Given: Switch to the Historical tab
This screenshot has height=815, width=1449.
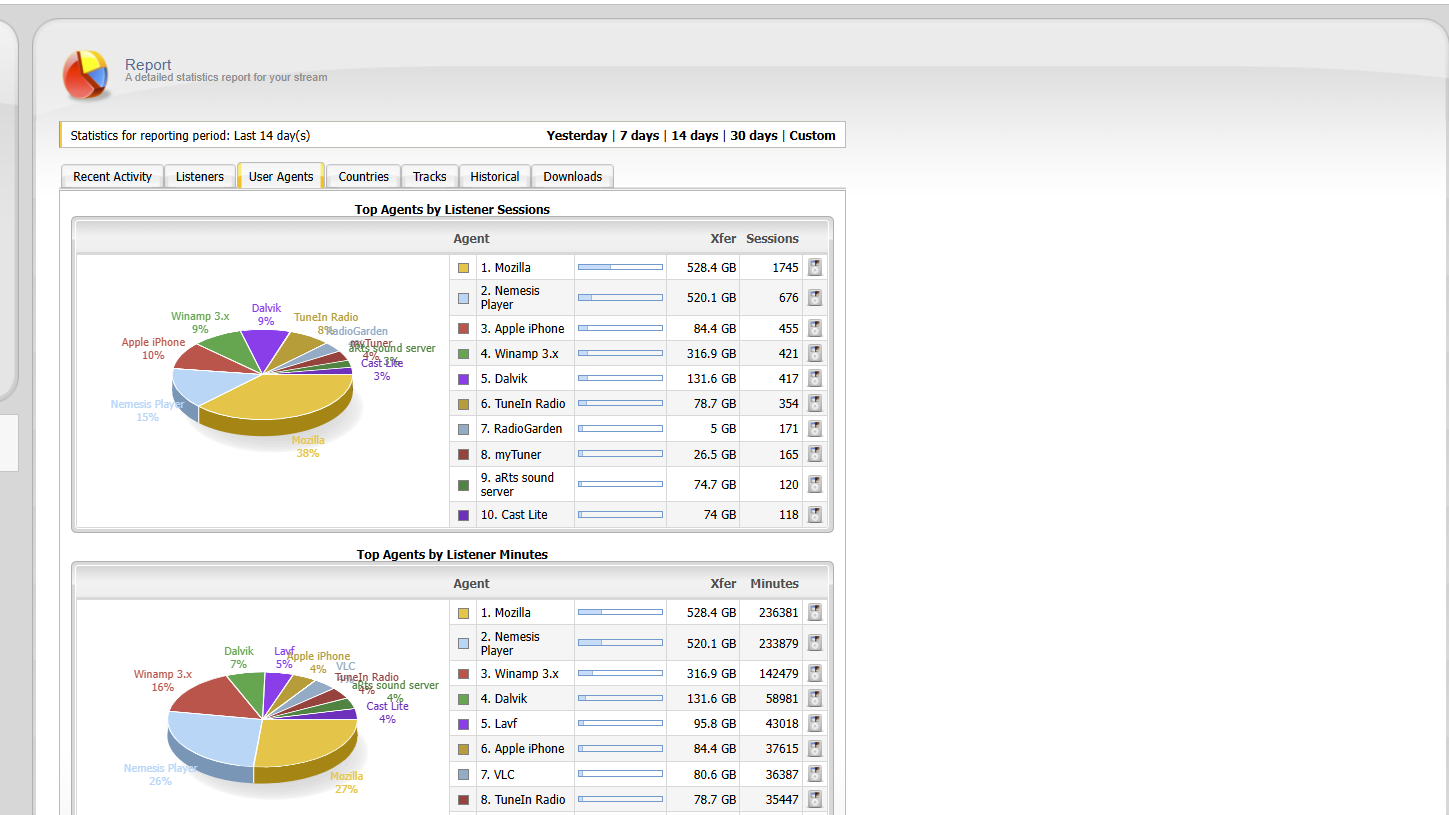Looking at the screenshot, I should coord(494,176).
